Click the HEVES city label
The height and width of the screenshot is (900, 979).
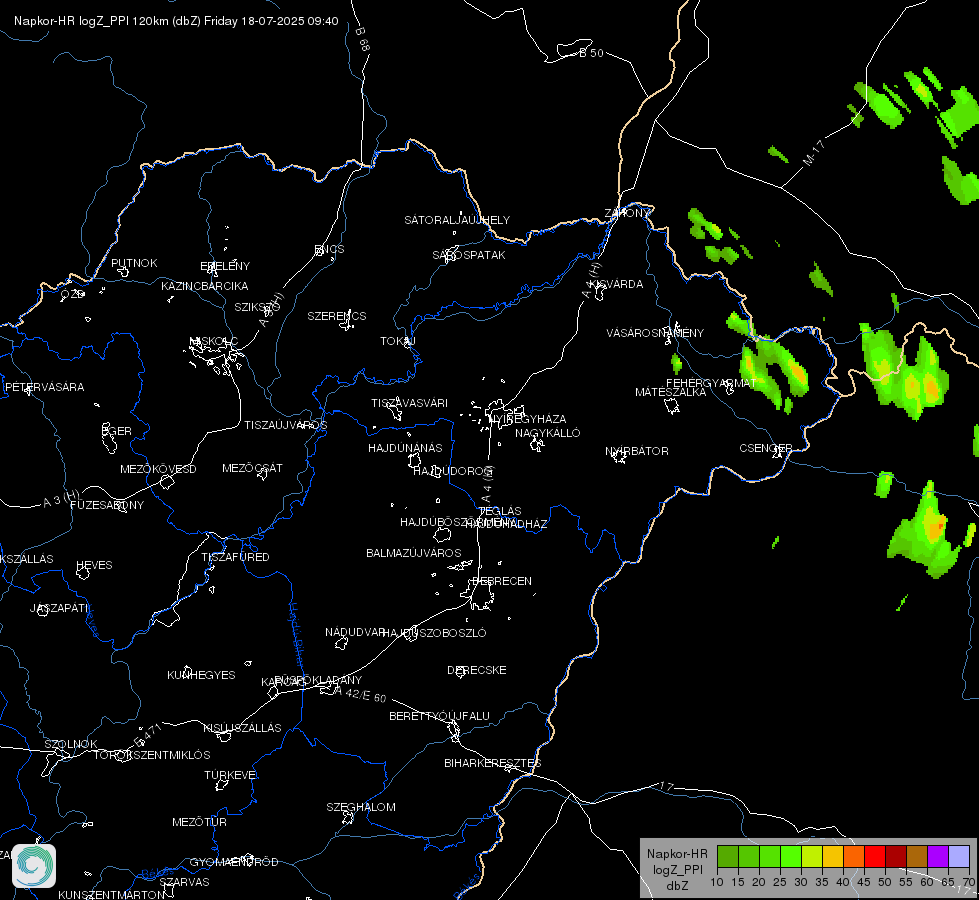coord(94,565)
